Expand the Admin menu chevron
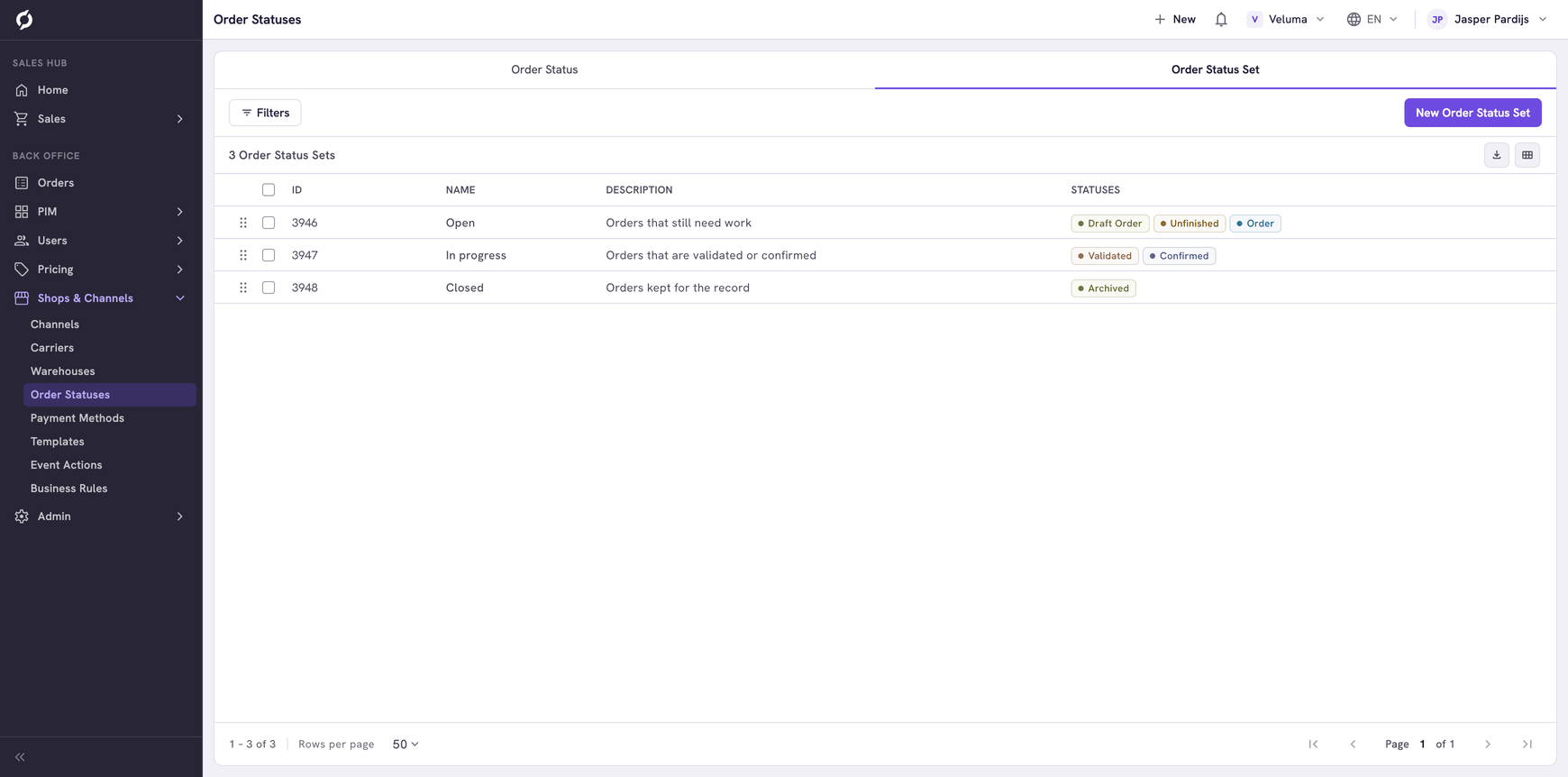Image resolution: width=1568 pixels, height=777 pixels. 180,516
